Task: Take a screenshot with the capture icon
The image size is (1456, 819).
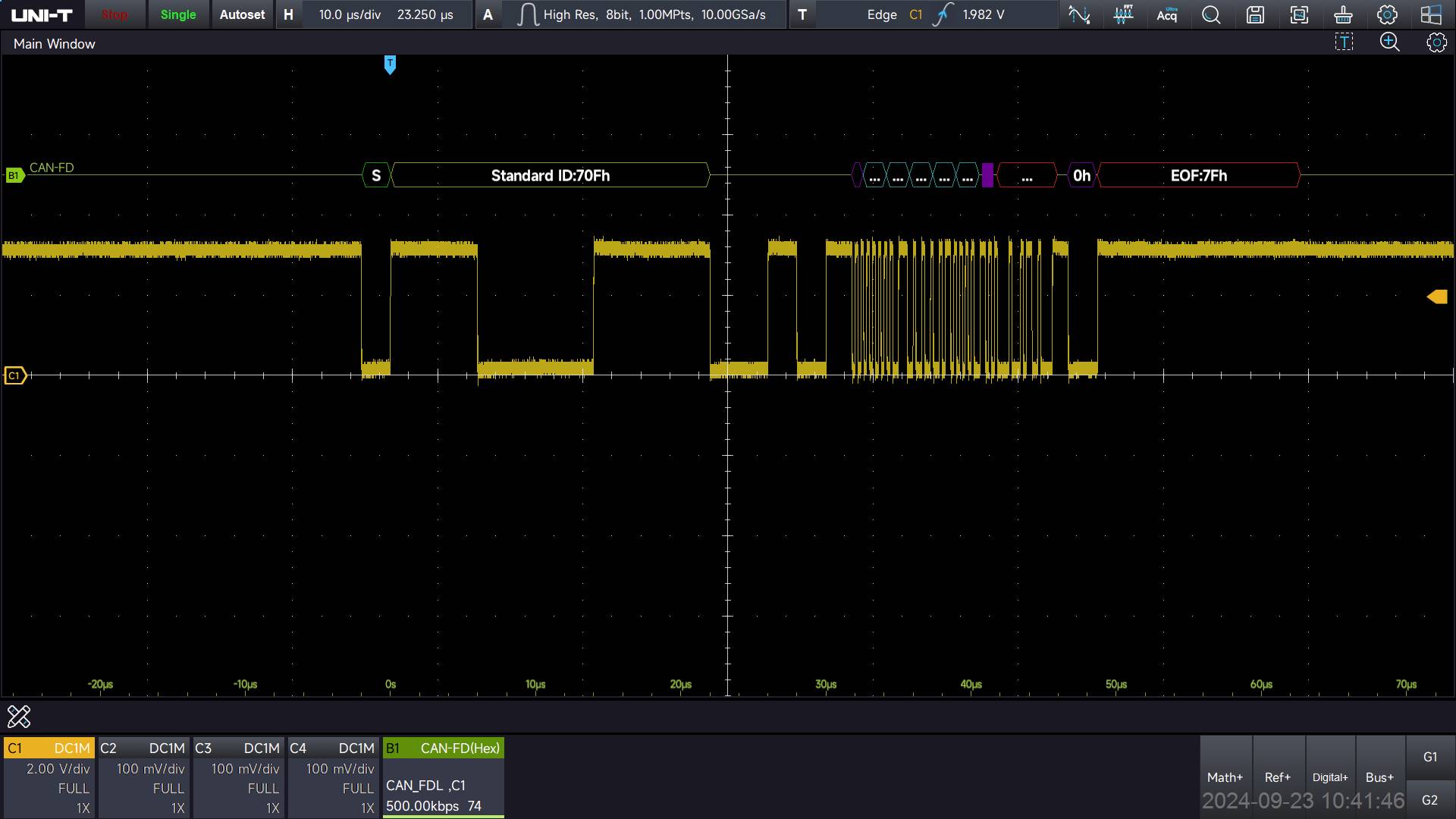Action: (1300, 14)
